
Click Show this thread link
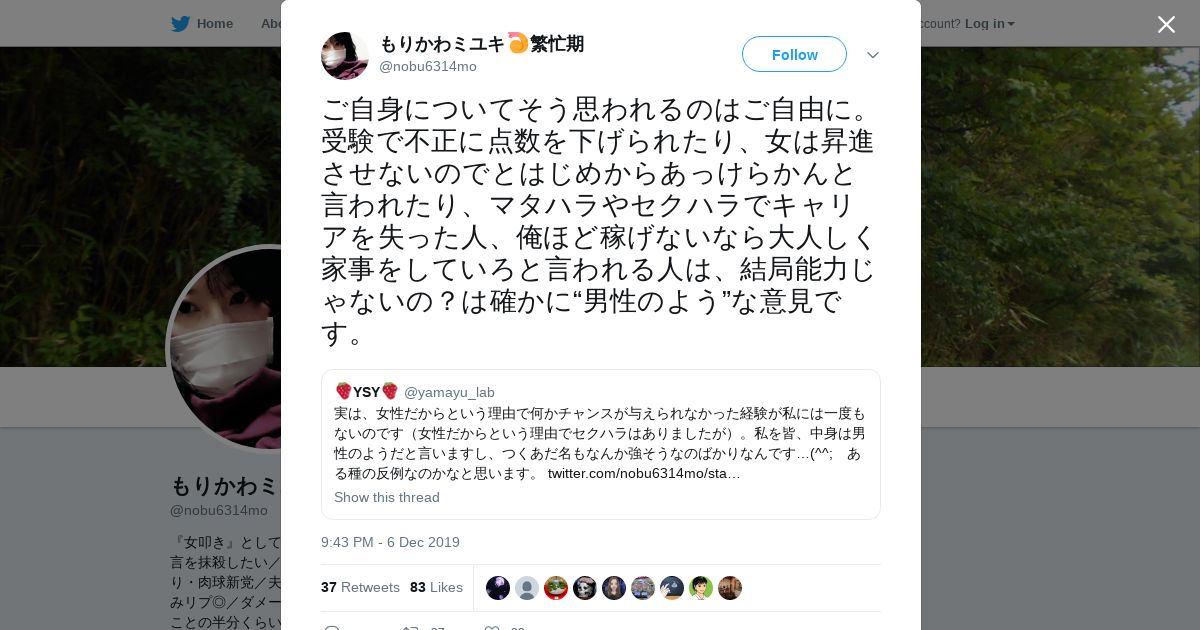pyautogui.click(x=387, y=497)
